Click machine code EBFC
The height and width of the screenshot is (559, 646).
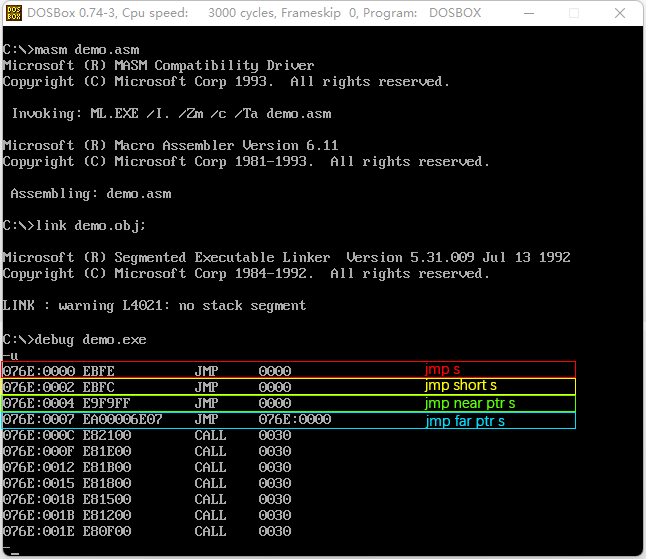pyautogui.click(x=98, y=387)
